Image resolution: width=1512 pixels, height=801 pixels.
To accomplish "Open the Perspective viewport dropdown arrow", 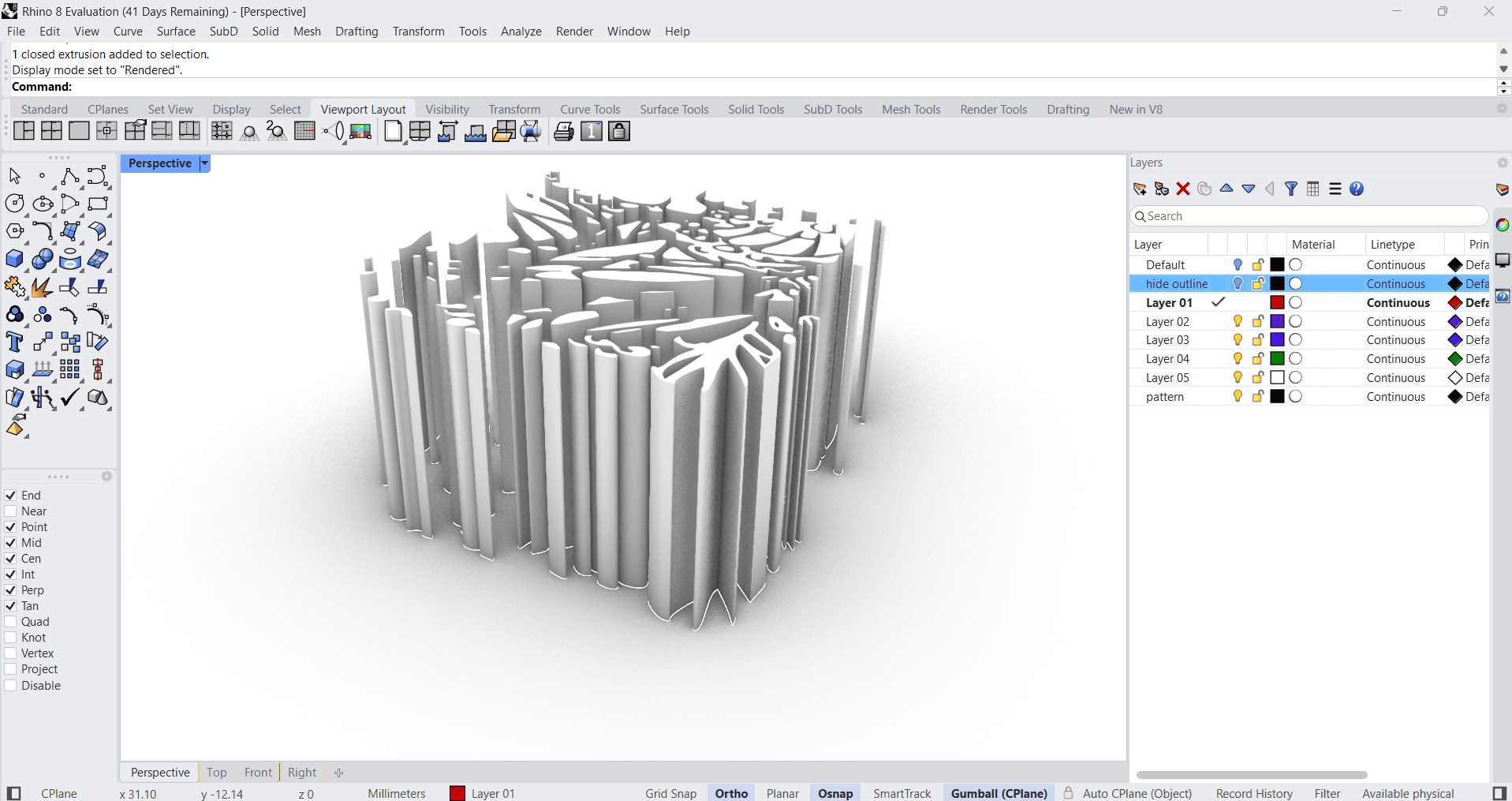I will pyautogui.click(x=205, y=163).
